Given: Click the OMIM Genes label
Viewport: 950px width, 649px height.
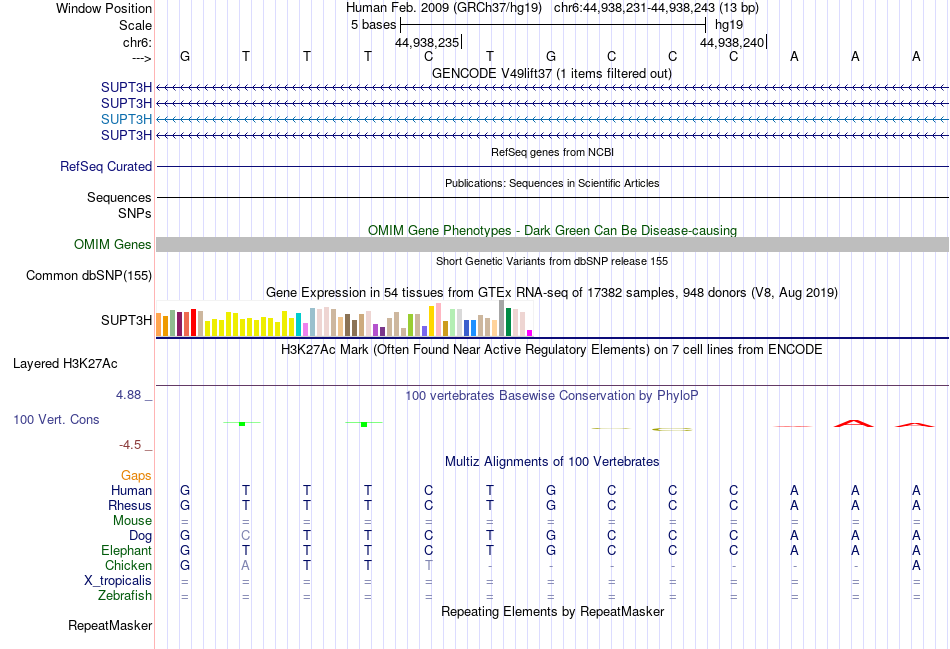Looking at the screenshot, I should pyautogui.click(x=113, y=244).
